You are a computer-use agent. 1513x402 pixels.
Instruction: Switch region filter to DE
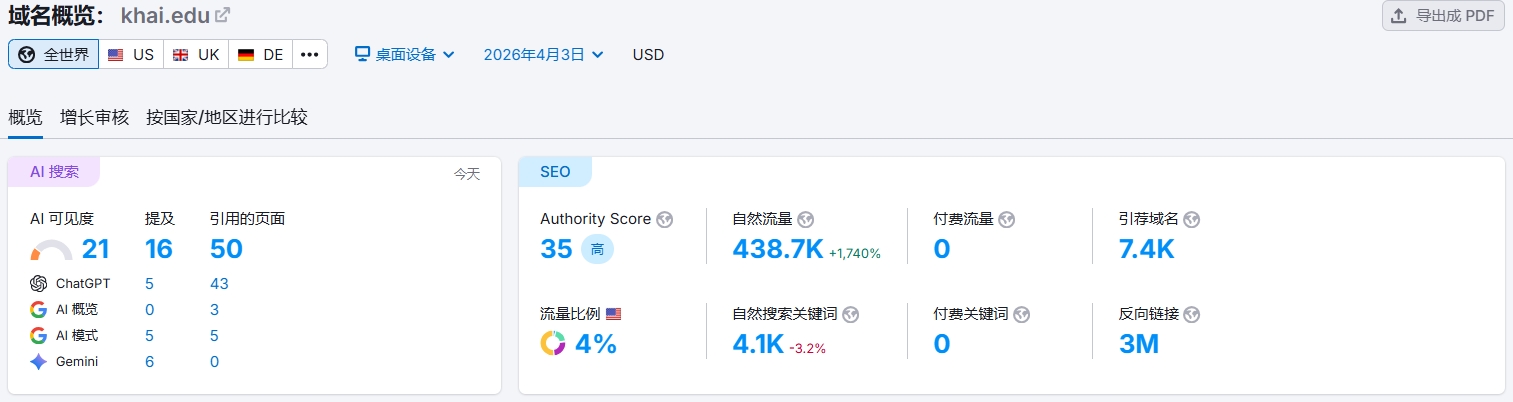click(x=260, y=55)
